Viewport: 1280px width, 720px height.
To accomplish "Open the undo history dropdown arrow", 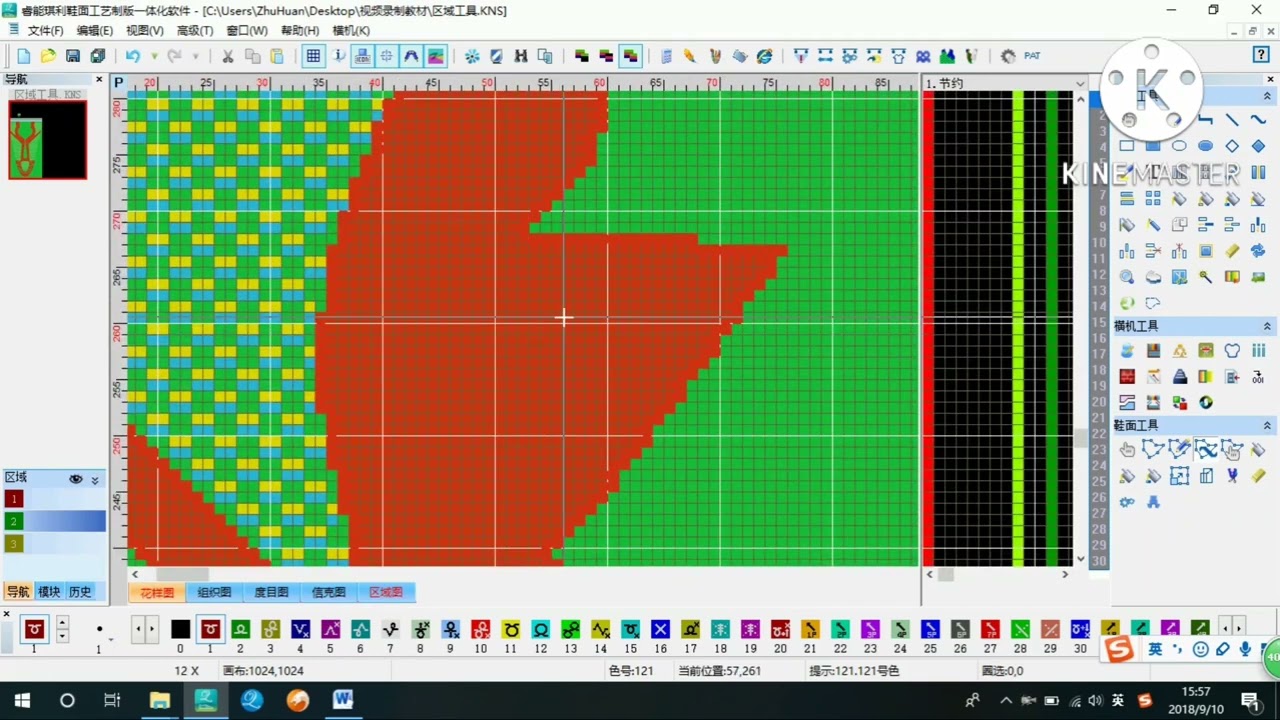I will (154, 56).
